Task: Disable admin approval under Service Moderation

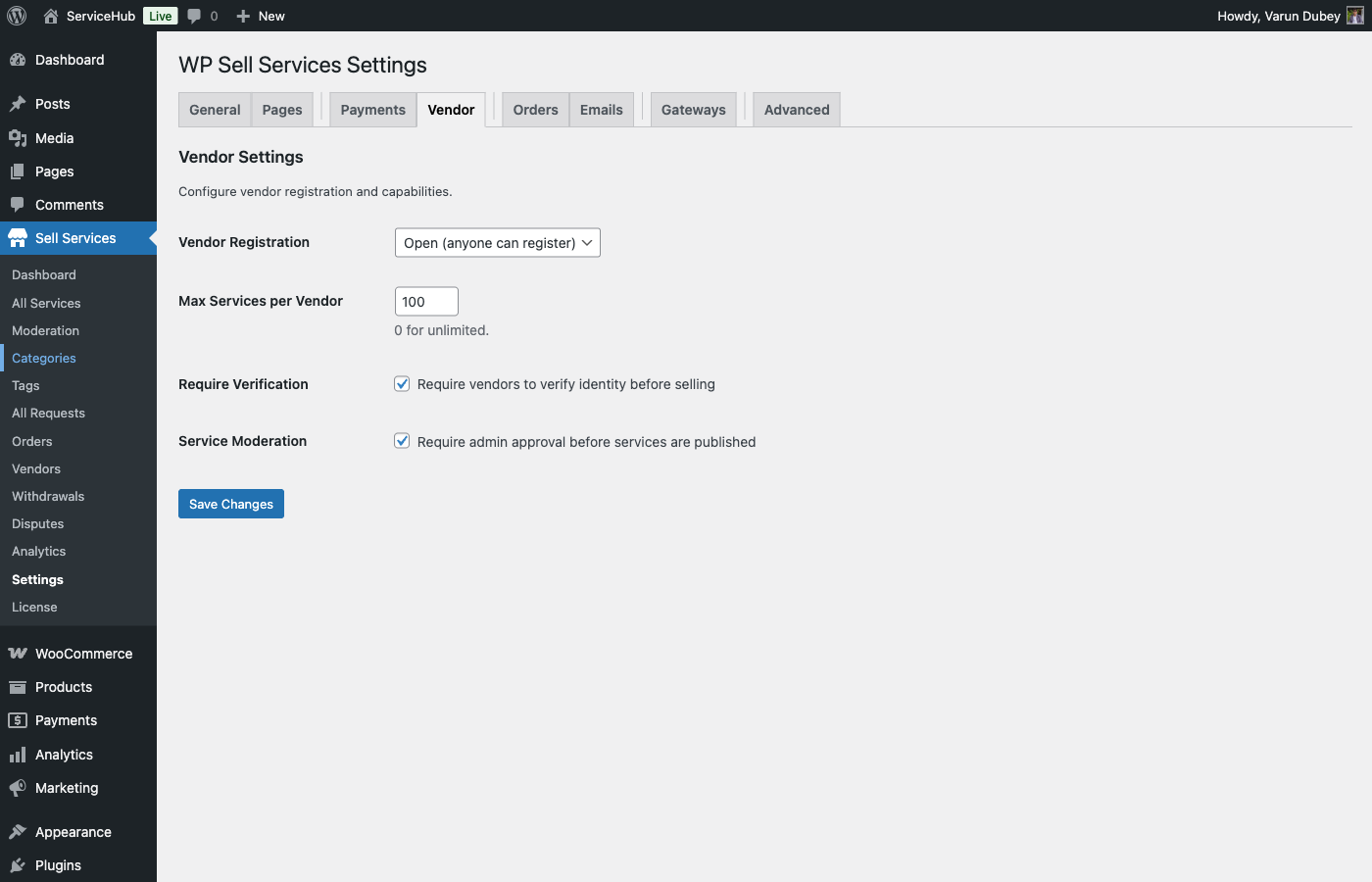Action: tap(402, 440)
